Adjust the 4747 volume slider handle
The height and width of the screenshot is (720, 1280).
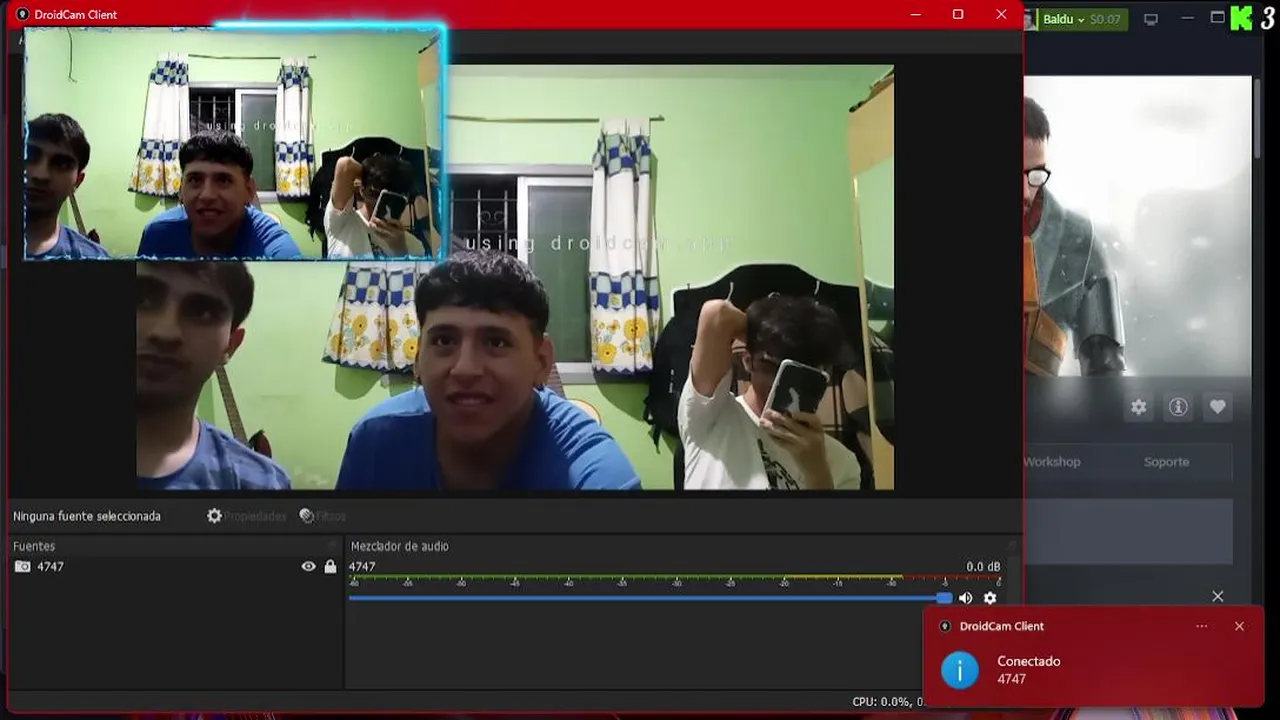point(944,598)
